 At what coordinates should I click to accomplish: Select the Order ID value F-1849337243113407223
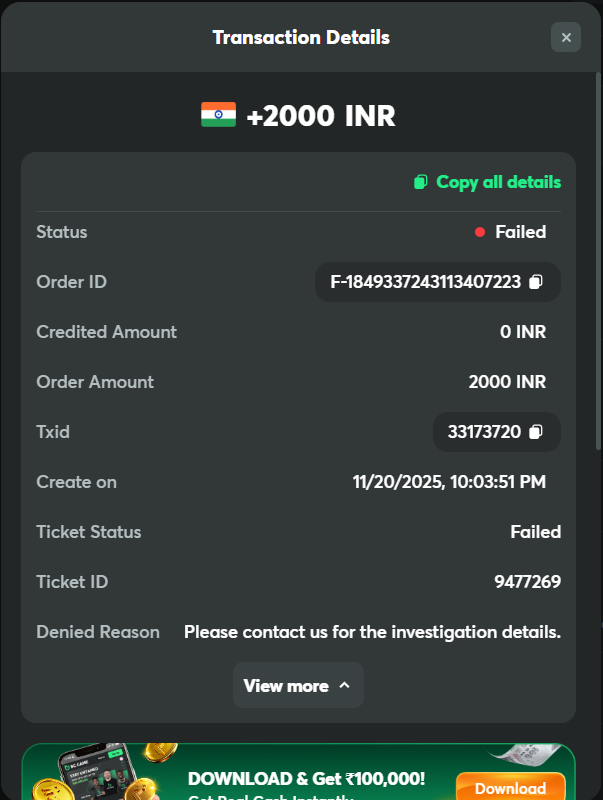425,282
